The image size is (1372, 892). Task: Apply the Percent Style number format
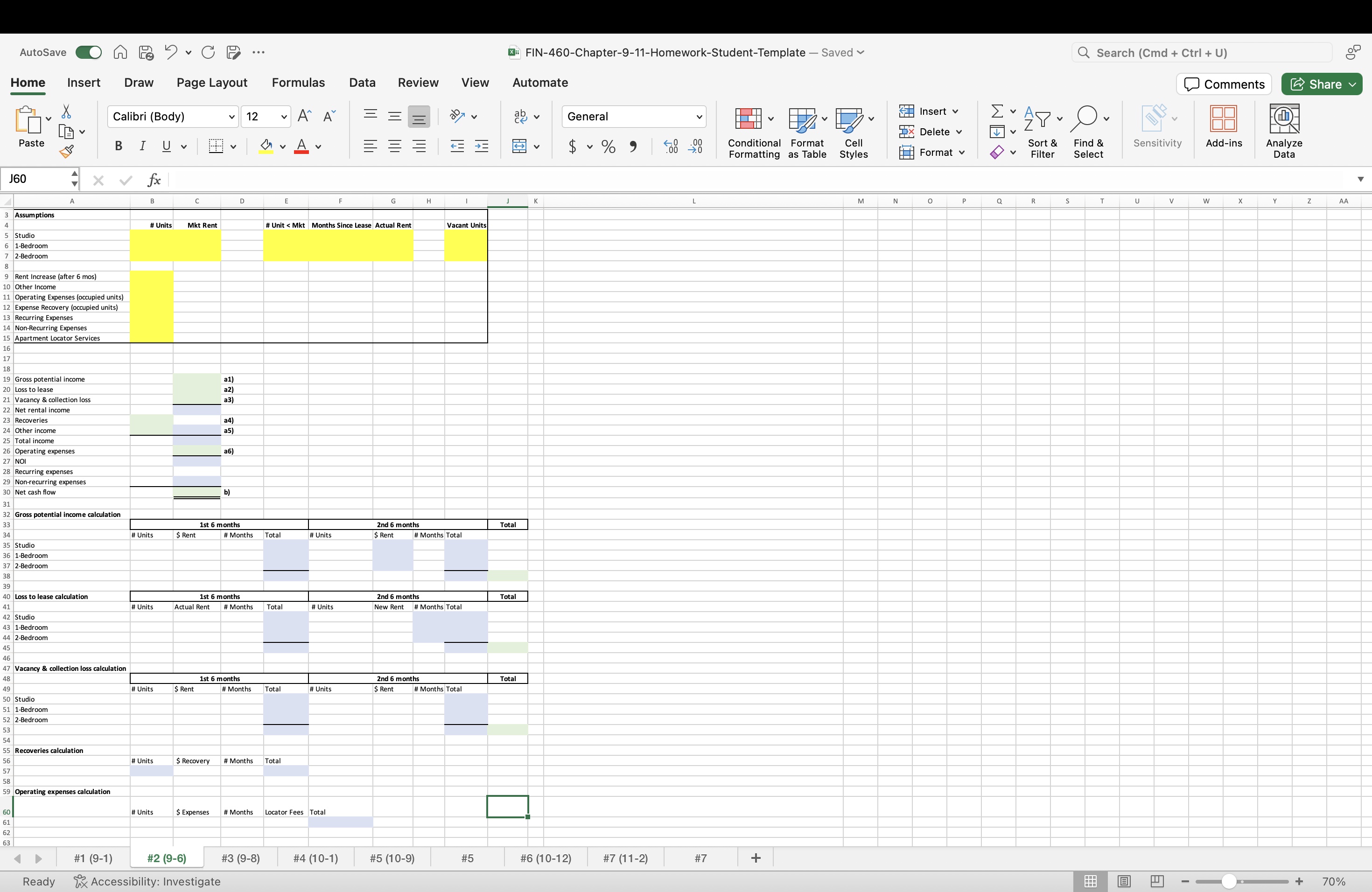click(x=608, y=146)
